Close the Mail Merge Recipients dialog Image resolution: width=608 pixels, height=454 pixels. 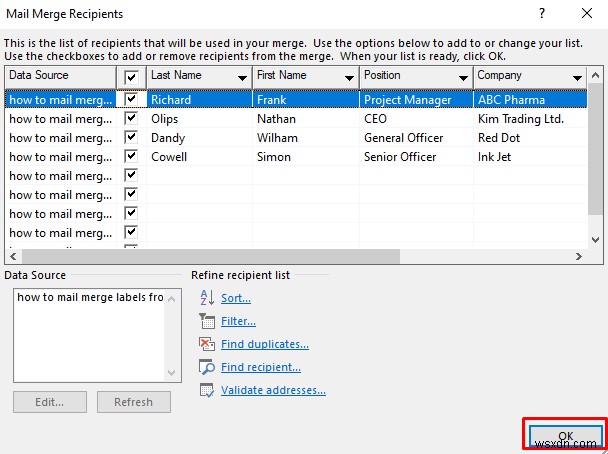[587, 14]
